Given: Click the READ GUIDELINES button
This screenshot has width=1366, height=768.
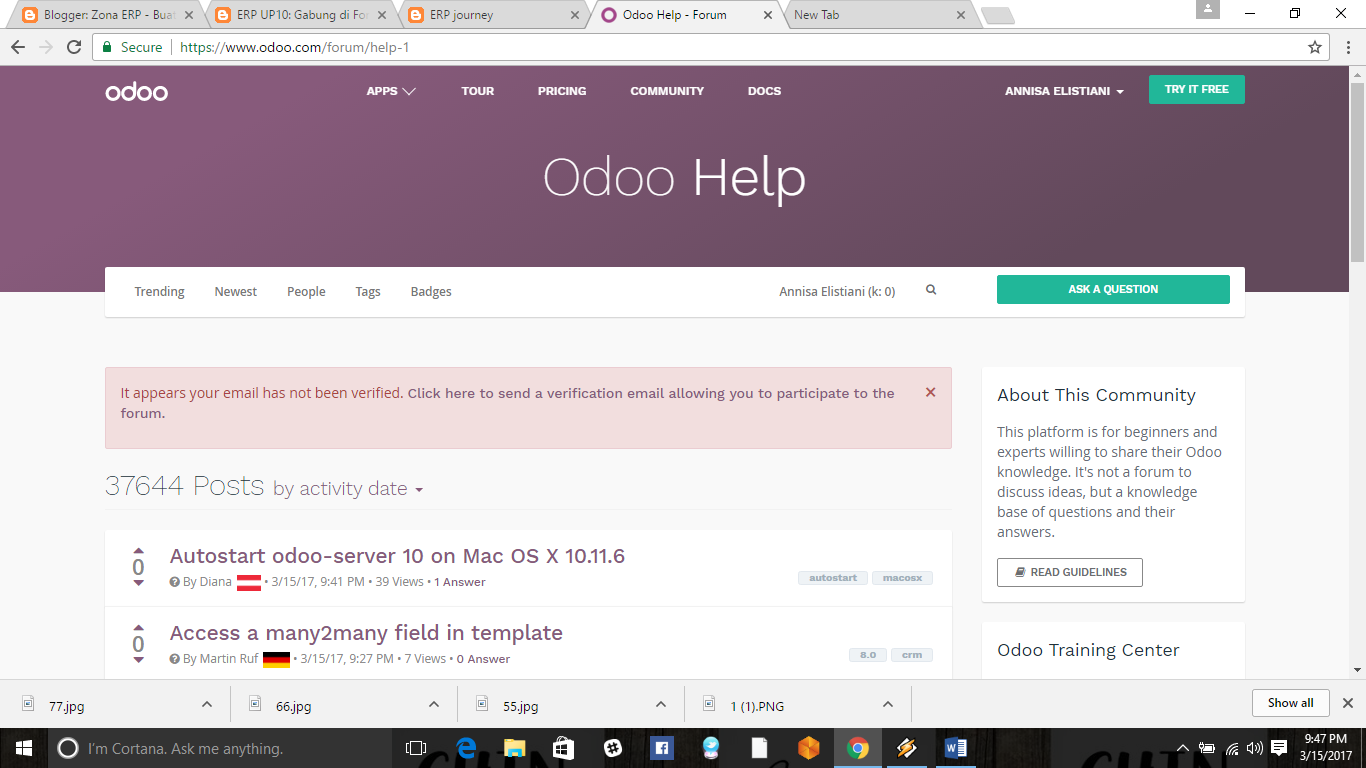Looking at the screenshot, I should pos(1070,572).
